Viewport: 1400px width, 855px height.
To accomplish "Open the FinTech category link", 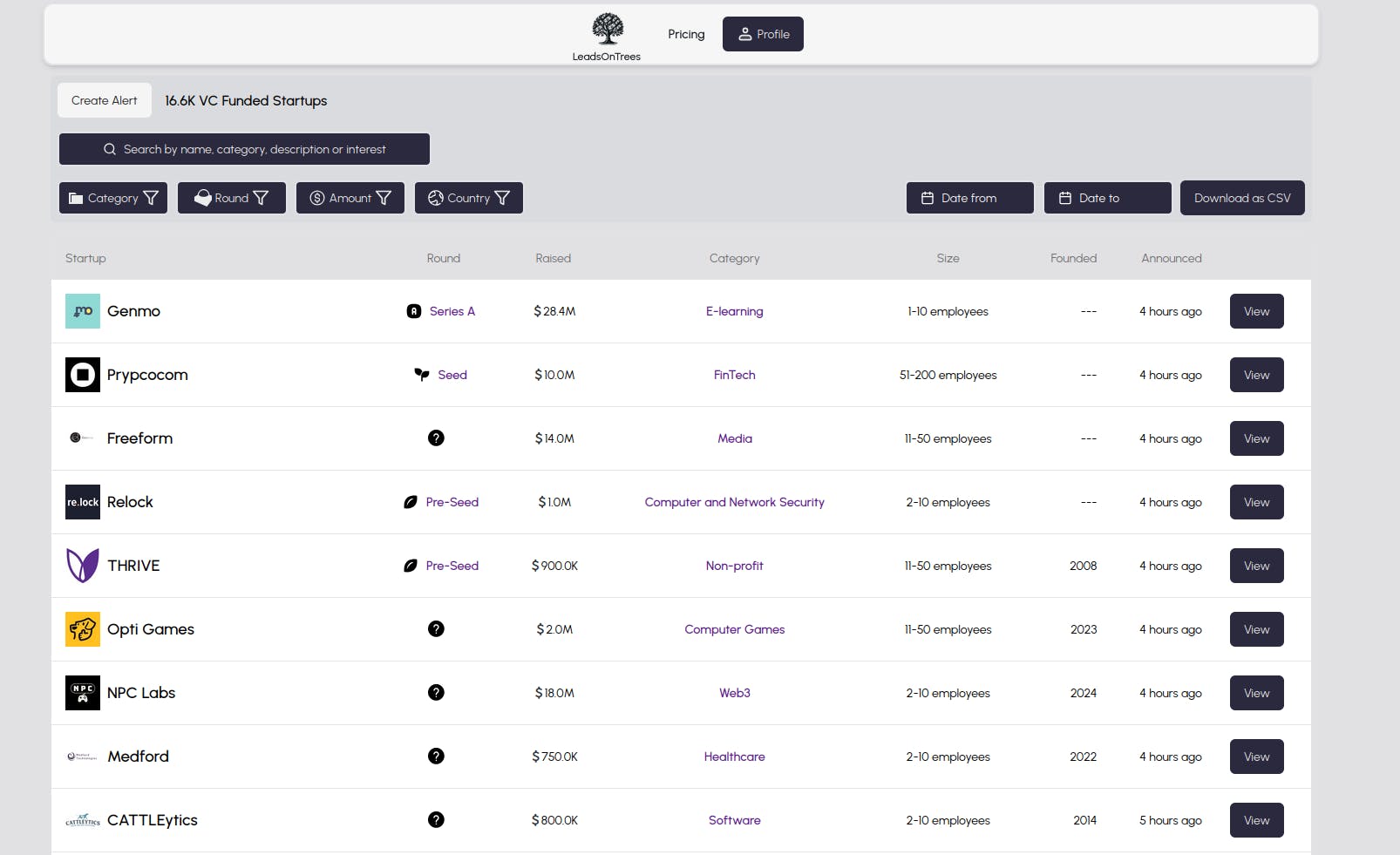I will pyautogui.click(x=735, y=375).
